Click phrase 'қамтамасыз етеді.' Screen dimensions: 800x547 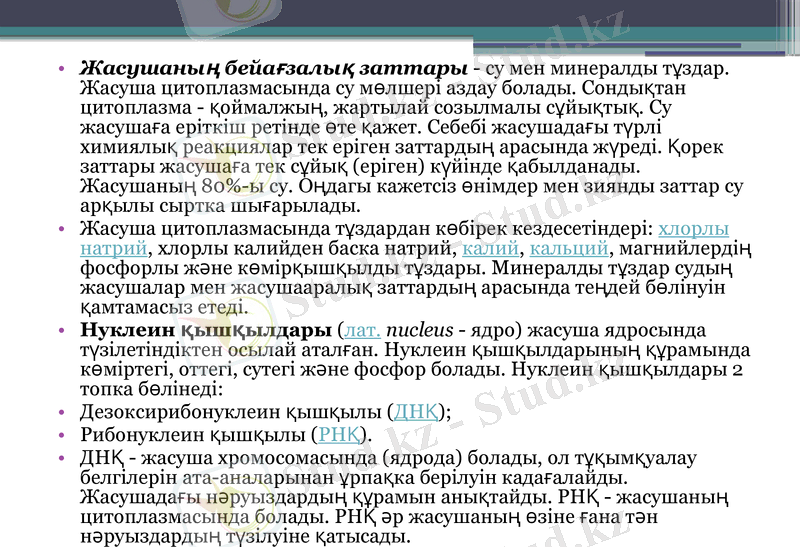[x=164, y=308]
